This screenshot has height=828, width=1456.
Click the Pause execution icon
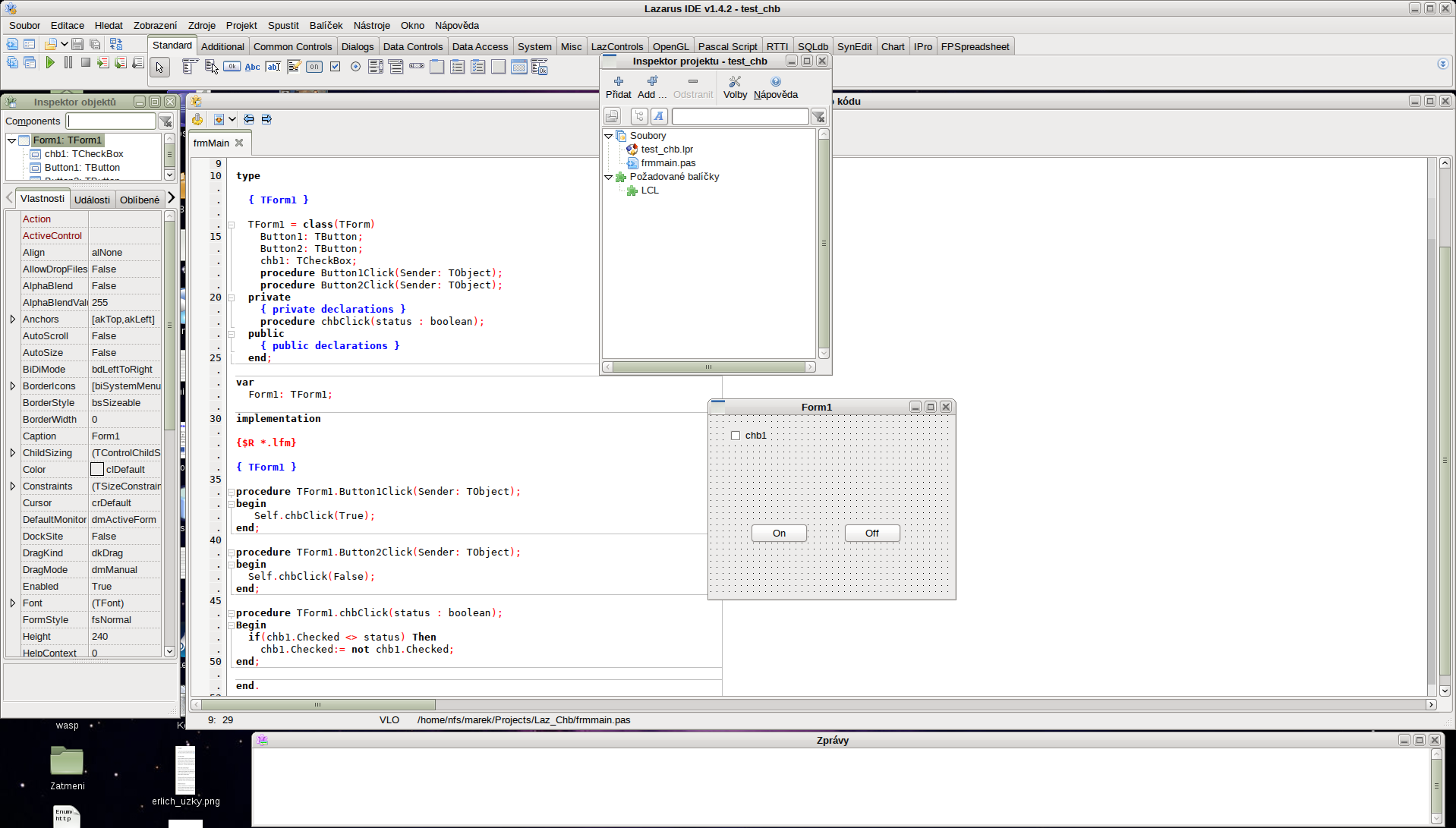pos(68,63)
